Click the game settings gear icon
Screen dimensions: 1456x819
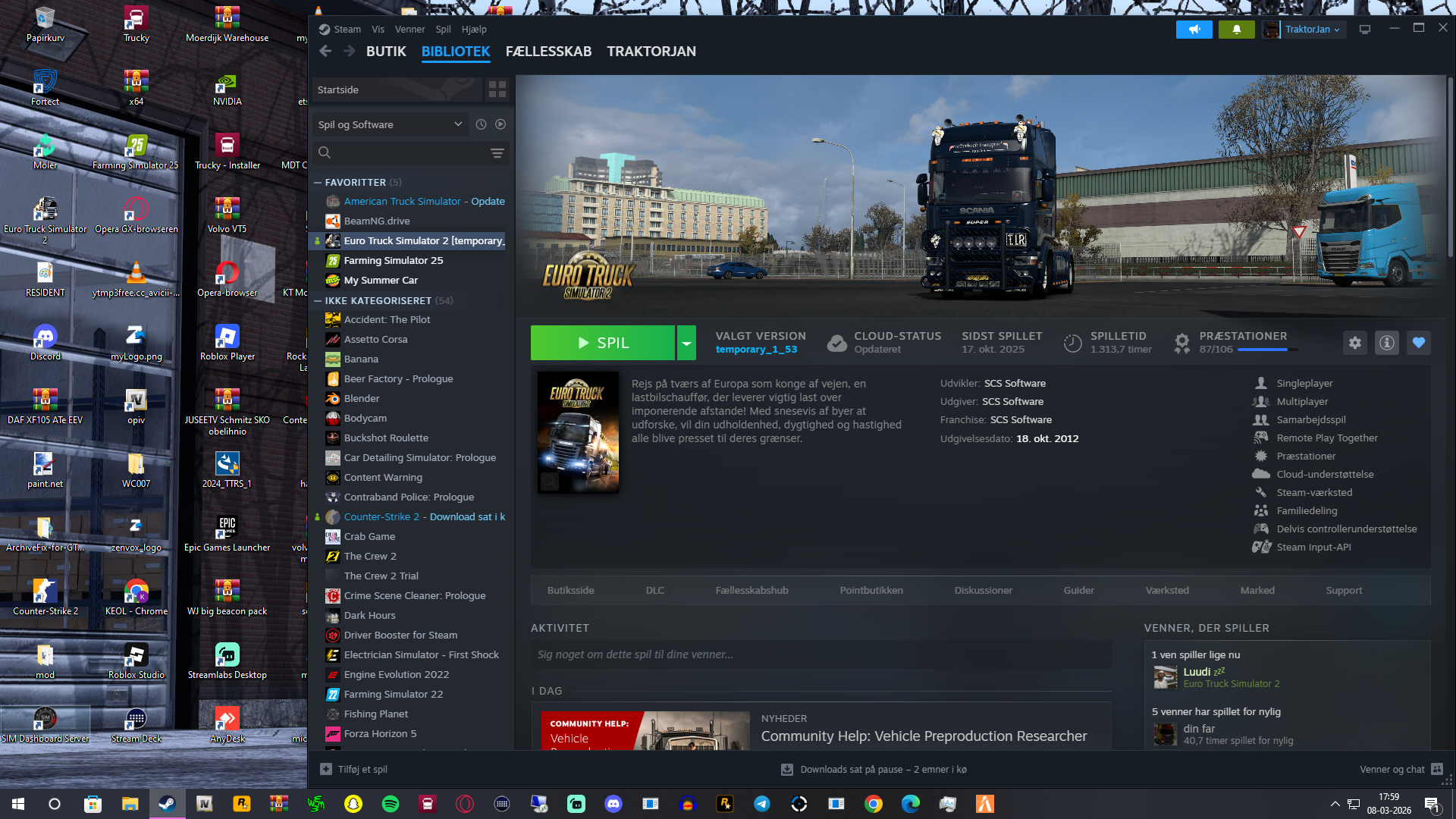point(1354,343)
